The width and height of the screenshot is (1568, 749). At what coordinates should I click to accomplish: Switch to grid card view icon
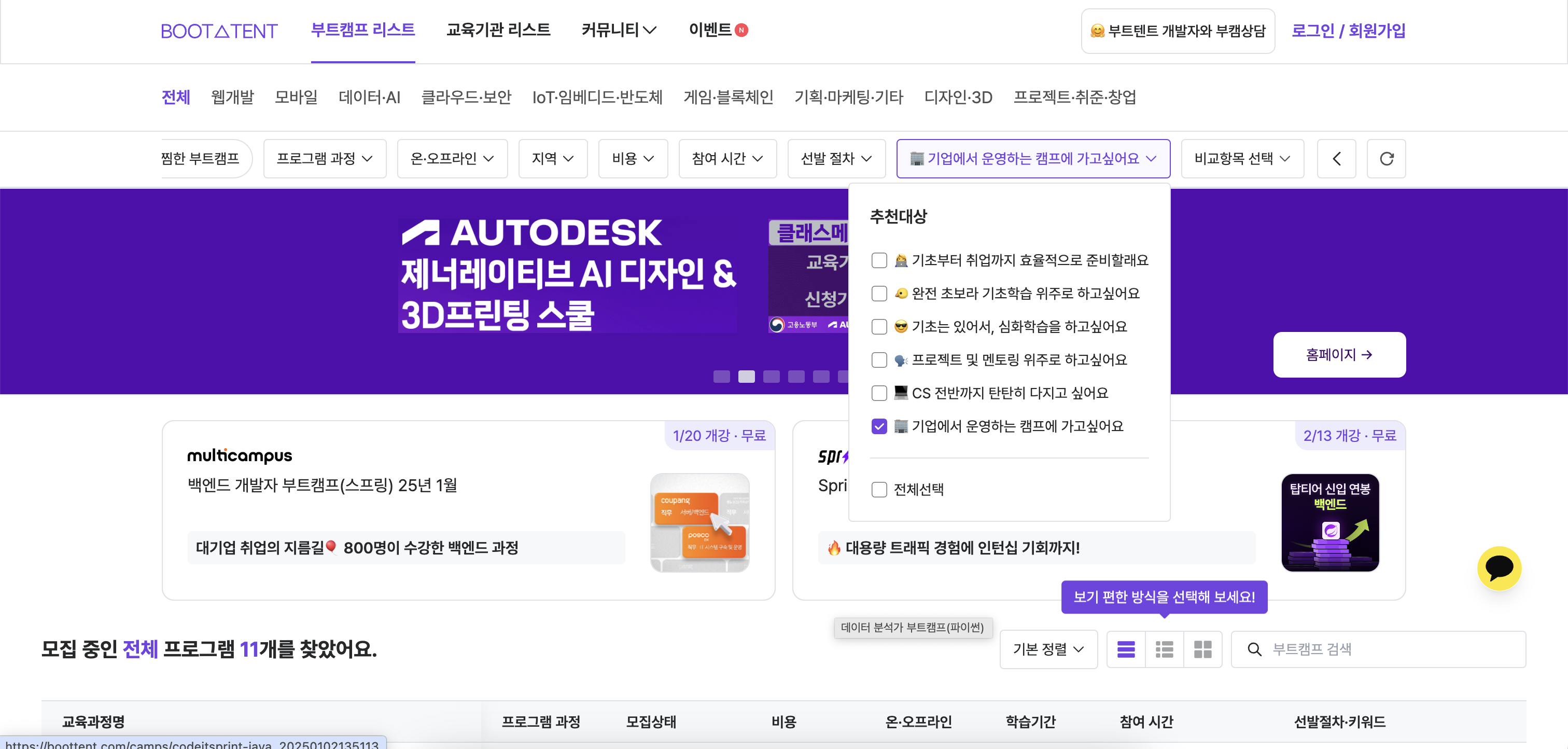click(x=1202, y=649)
